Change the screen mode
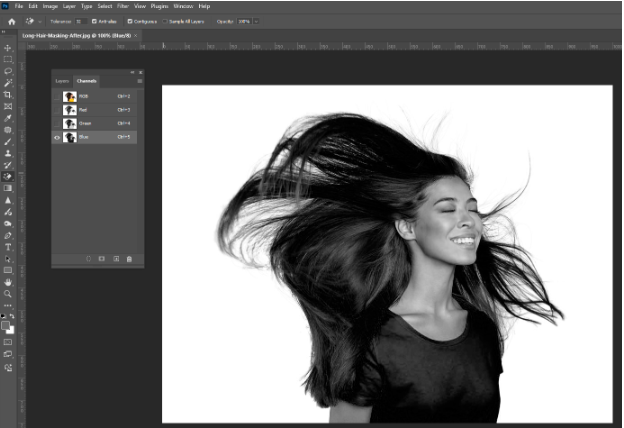The width and height of the screenshot is (624, 428). (x=8, y=354)
